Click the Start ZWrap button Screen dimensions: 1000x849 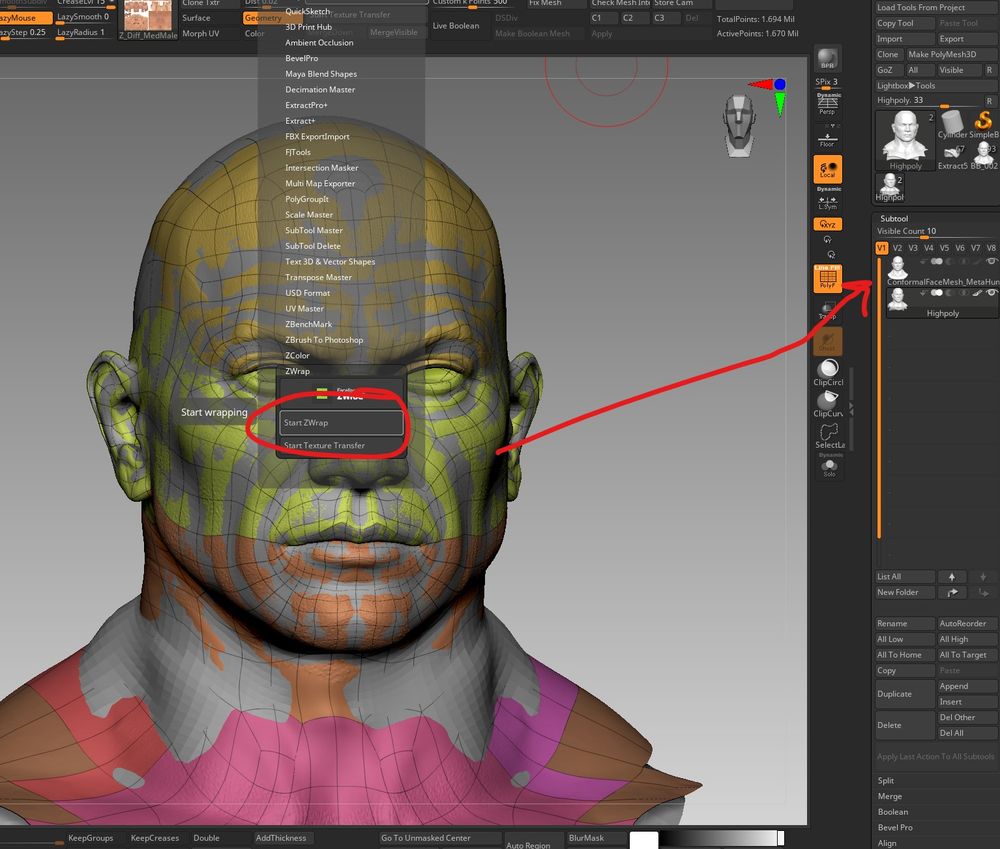coord(341,423)
